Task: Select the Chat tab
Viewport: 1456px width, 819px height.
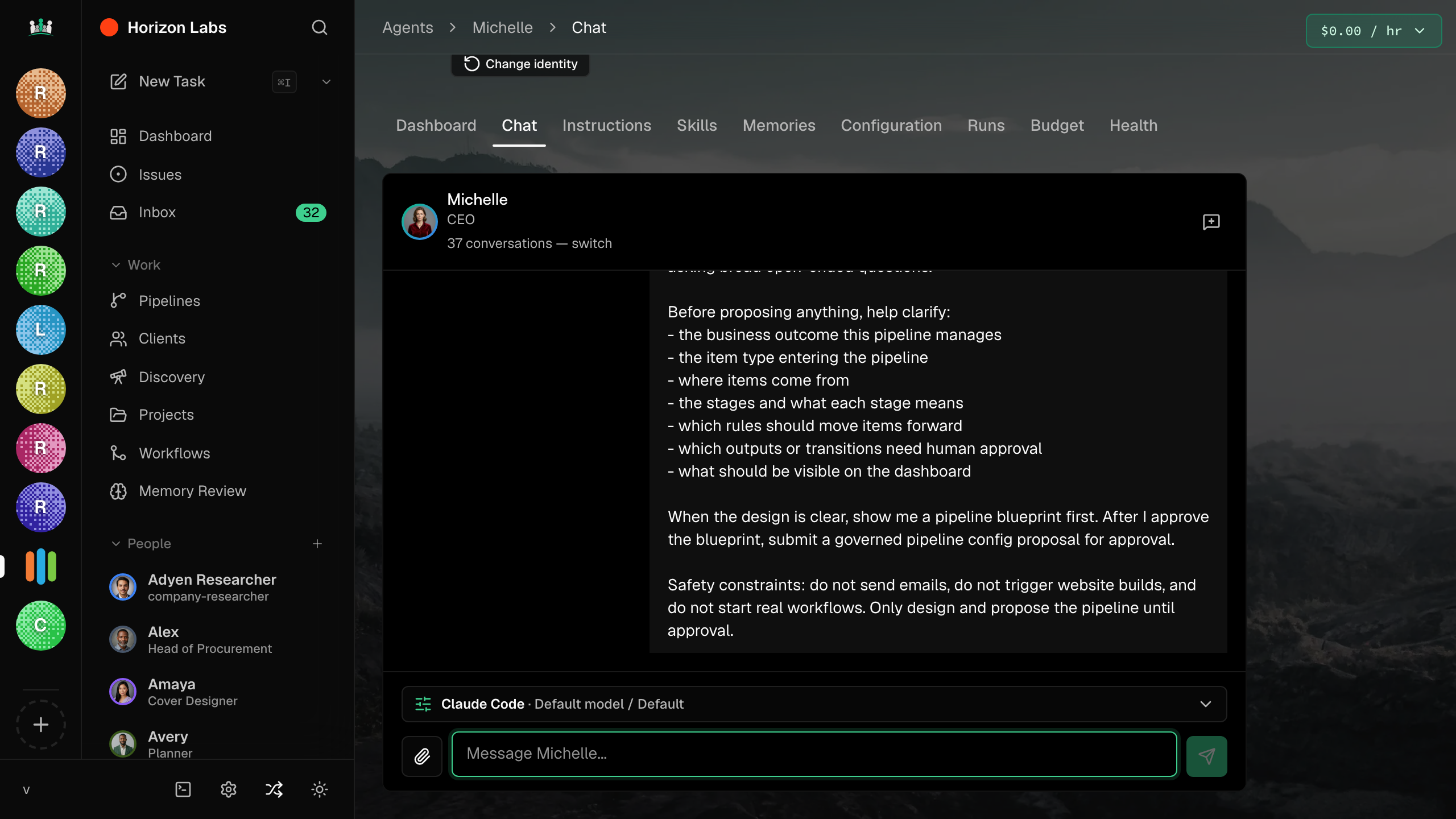Action: pyautogui.click(x=519, y=126)
